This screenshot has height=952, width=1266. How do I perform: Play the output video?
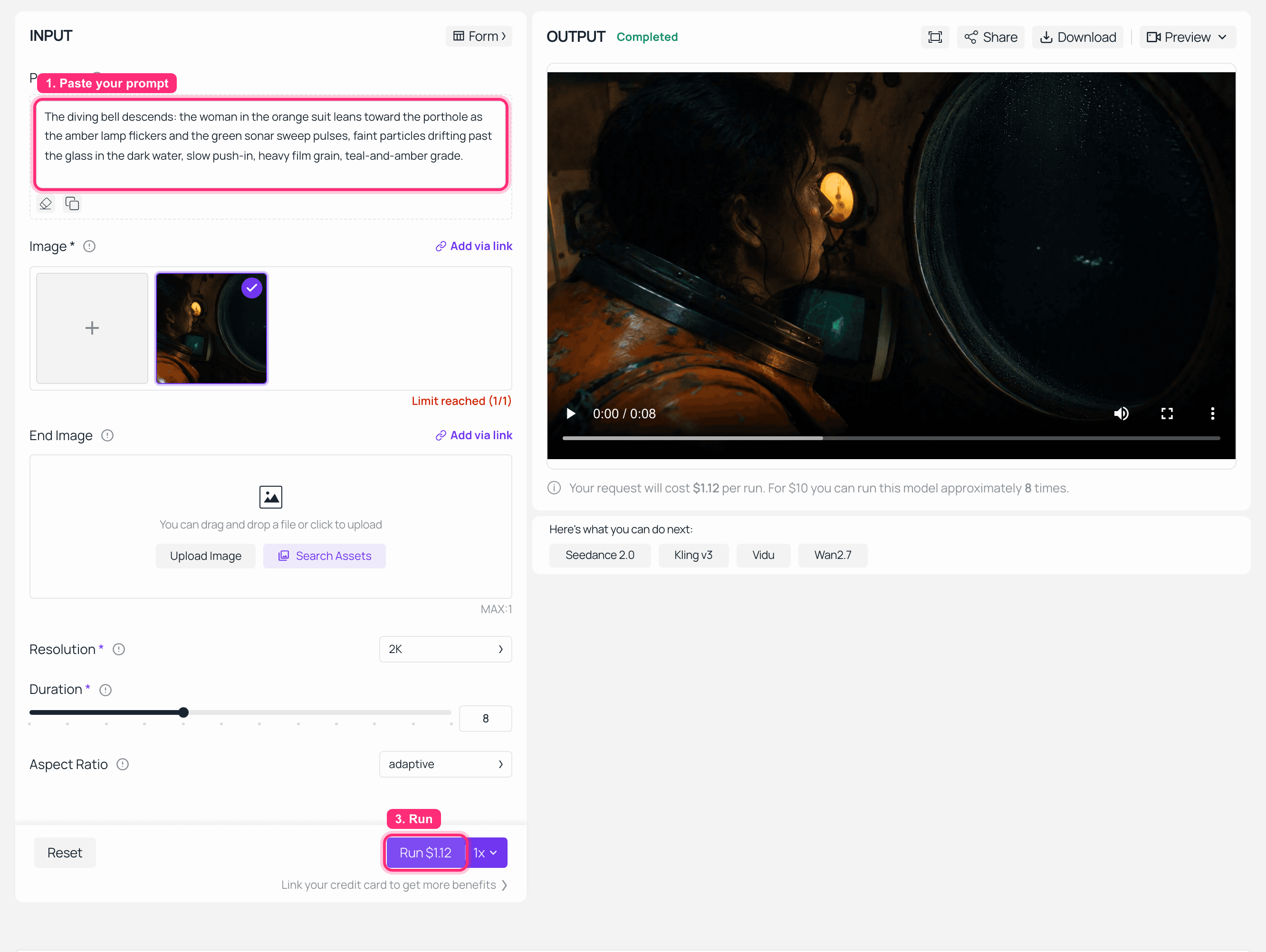[571, 413]
